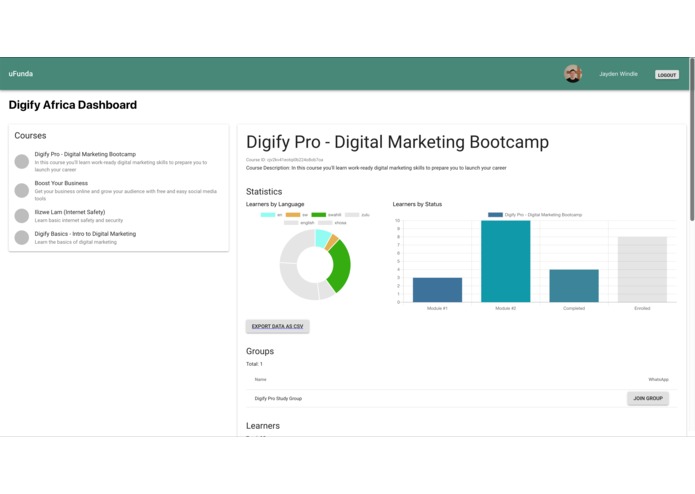Screen dimensions: 695x494
Task: Click the Digify Africa Dashboard heading
Action: [x=73, y=105]
